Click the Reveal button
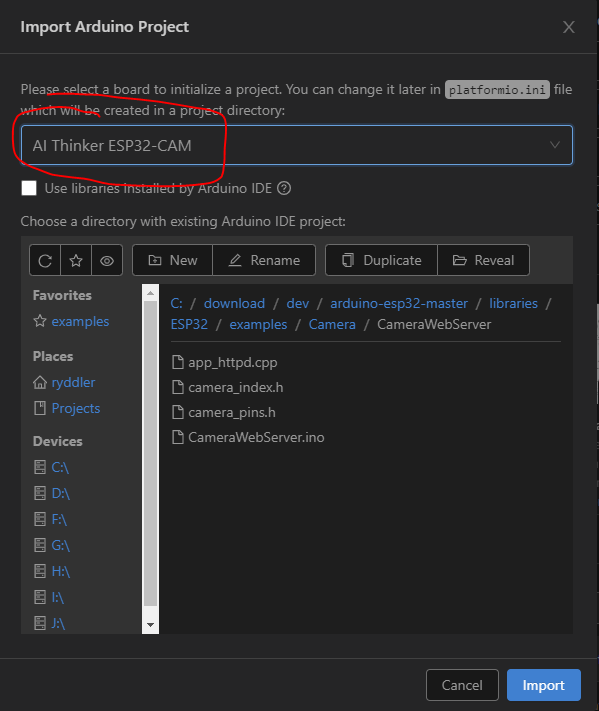 point(483,260)
